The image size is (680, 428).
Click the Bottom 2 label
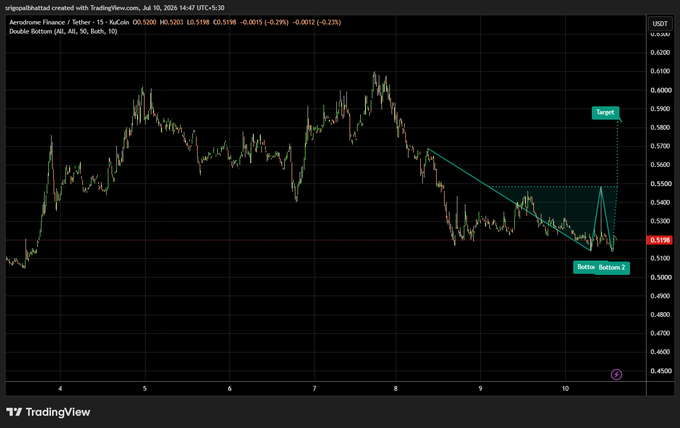612,268
